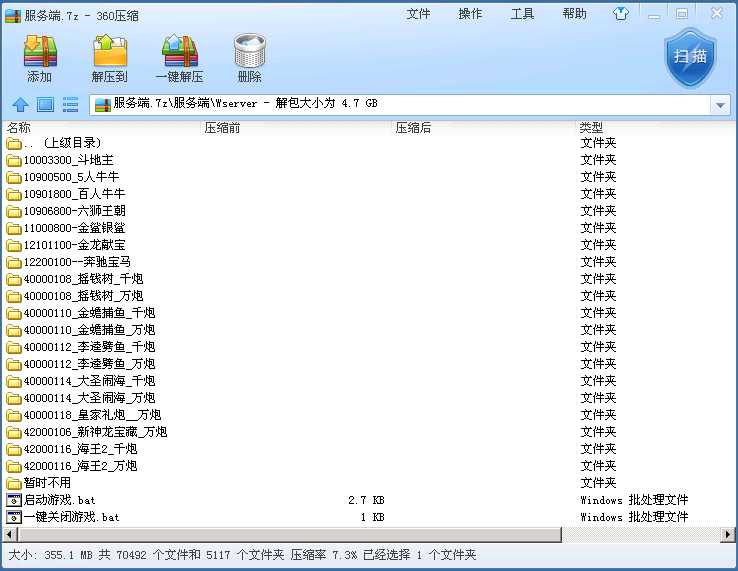738x571 pixels.
Task: Click folder icon of 10900500_5人牛牛
Action: [14, 177]
